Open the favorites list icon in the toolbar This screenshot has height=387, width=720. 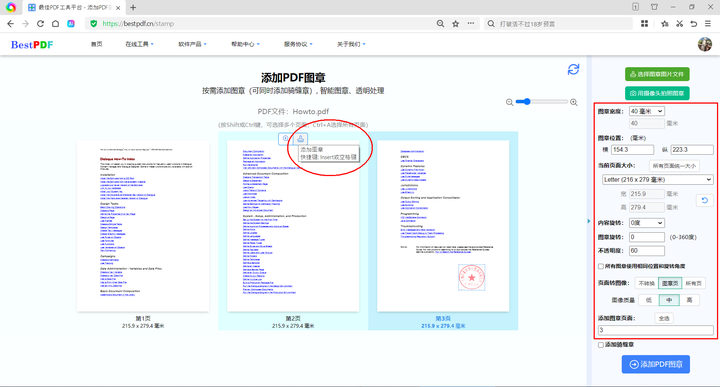coord(664,23)
